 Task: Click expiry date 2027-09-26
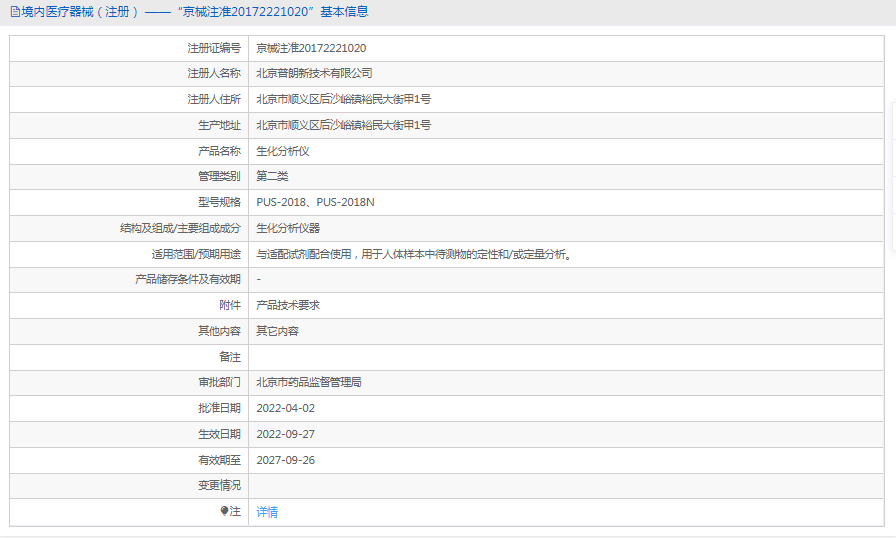286,460
